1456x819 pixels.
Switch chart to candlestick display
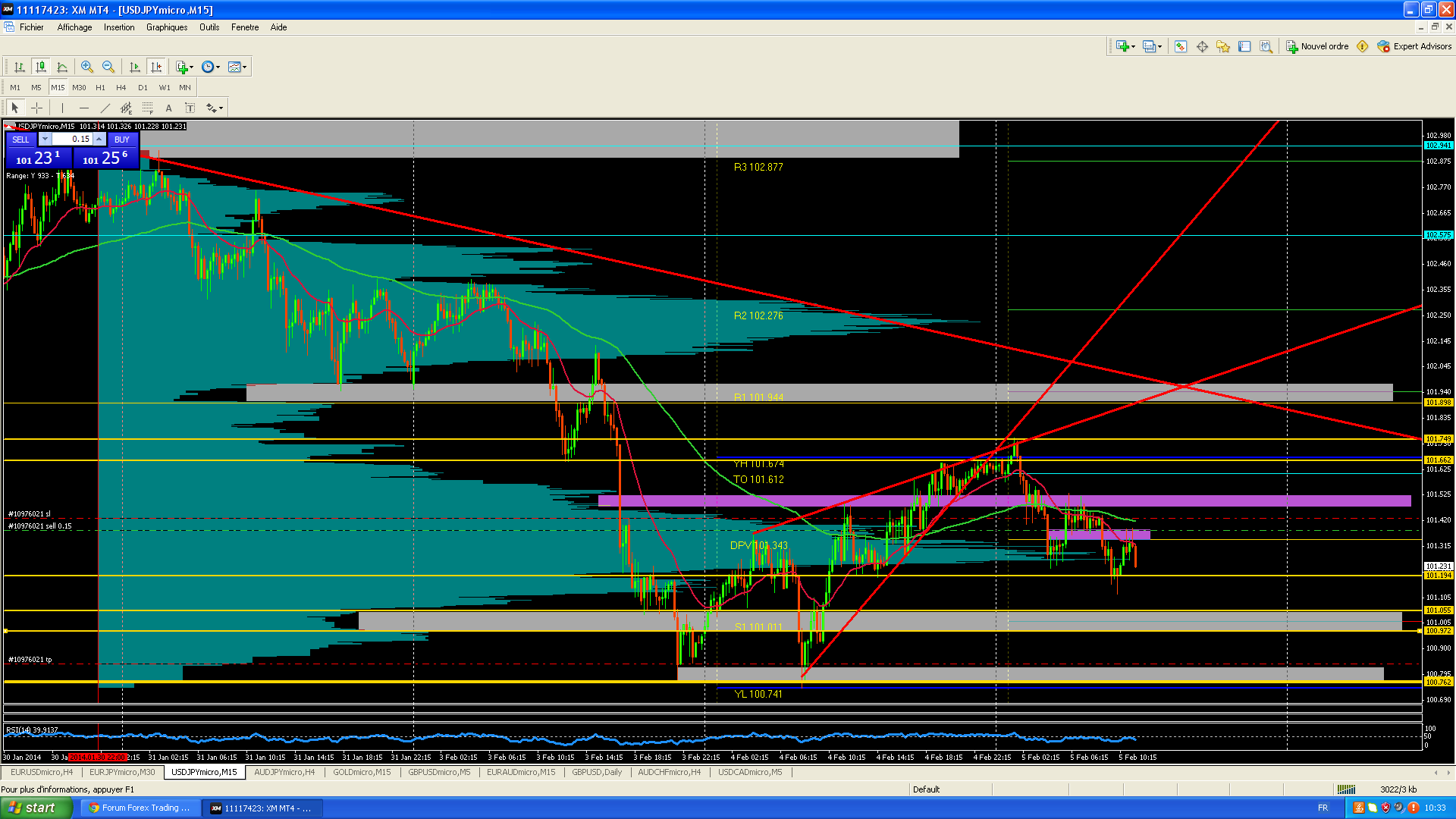[x=41, y=67]
